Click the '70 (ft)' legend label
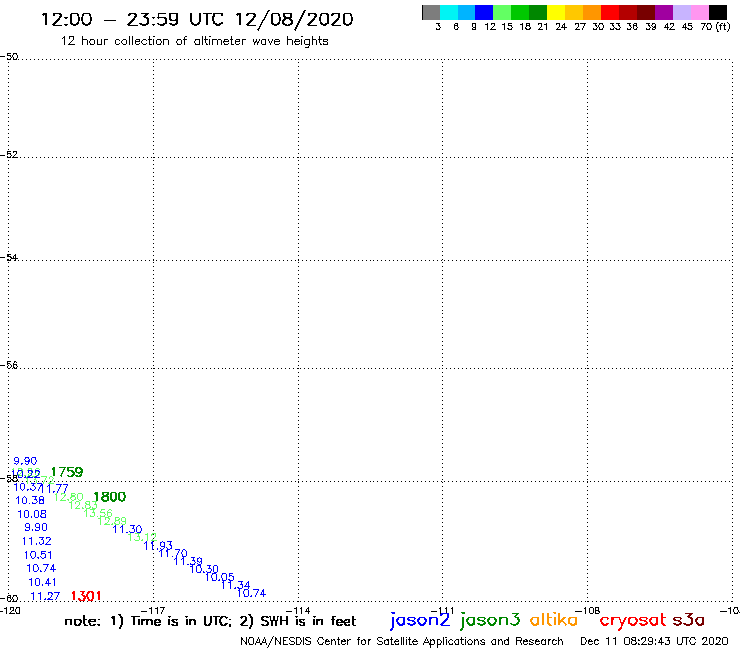The image size is (740, 650). 715,27
